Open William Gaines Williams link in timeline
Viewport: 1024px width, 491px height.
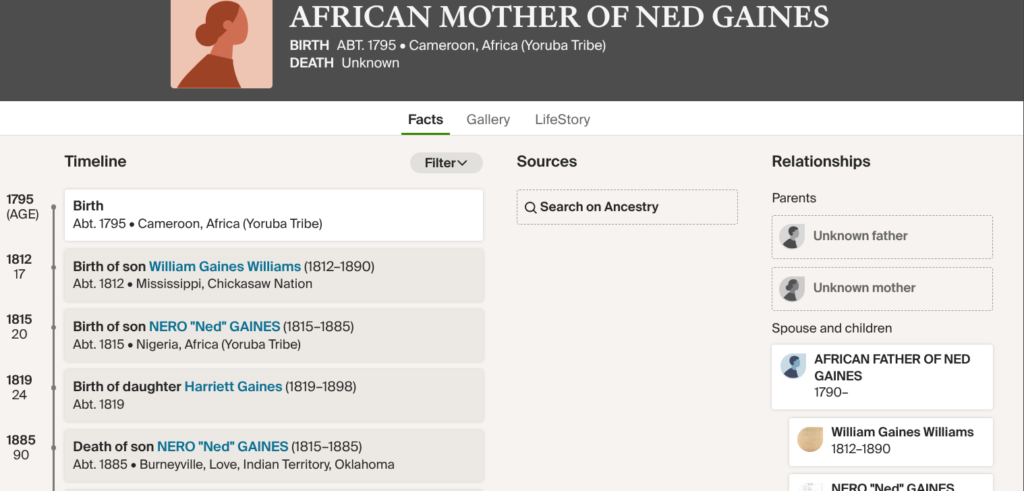(x=225, y=267)
